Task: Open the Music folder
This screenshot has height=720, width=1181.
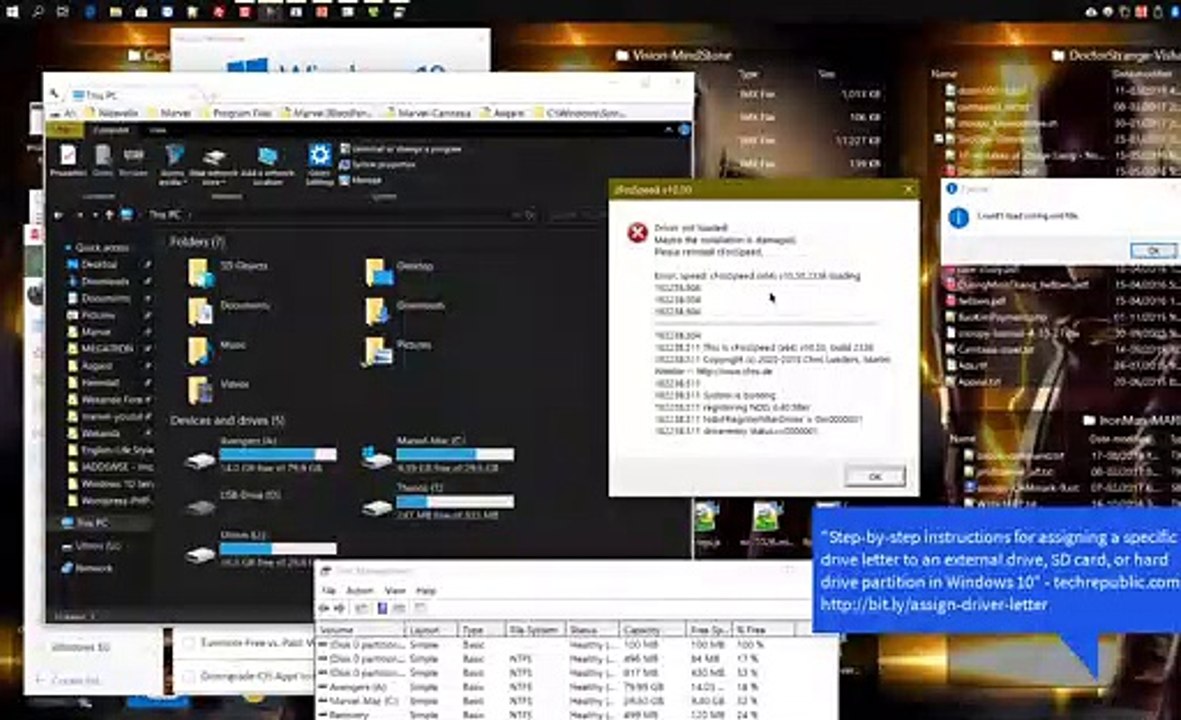Action: pos(217,349)
